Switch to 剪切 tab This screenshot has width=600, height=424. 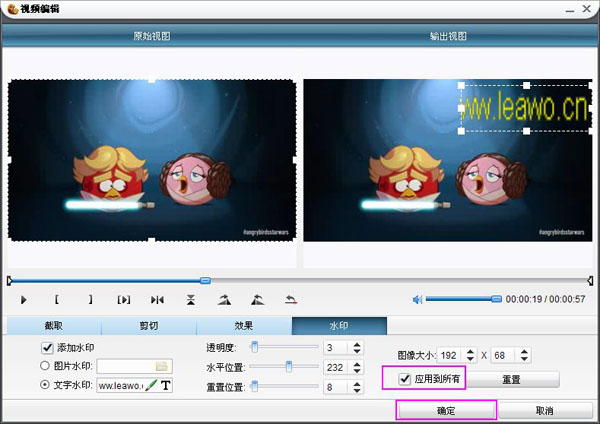pos(149,326)
